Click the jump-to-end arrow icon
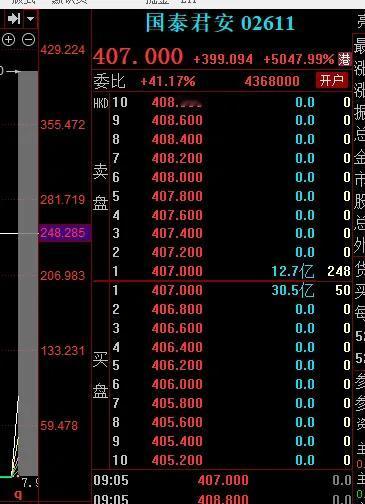This screenshot has width=365, height=504. pyautogui.click(x=14, y=19)
